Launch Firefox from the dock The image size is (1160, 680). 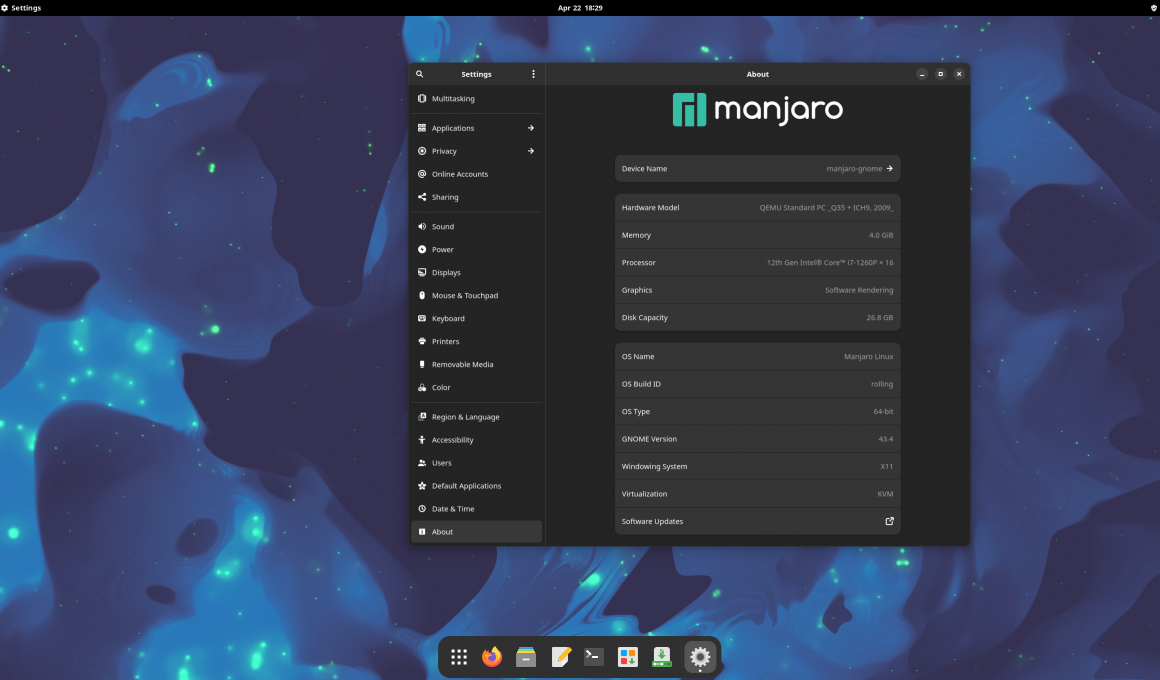[491, 657]
